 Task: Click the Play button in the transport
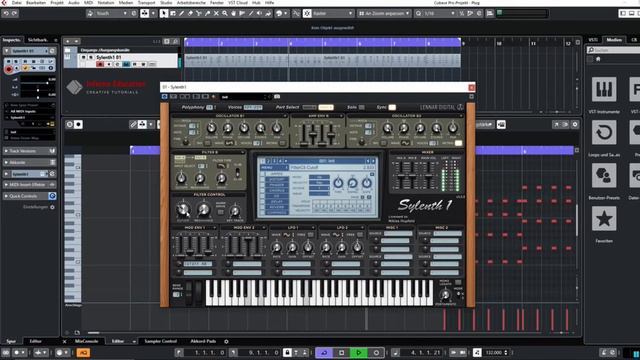click(x=358, y=353)
